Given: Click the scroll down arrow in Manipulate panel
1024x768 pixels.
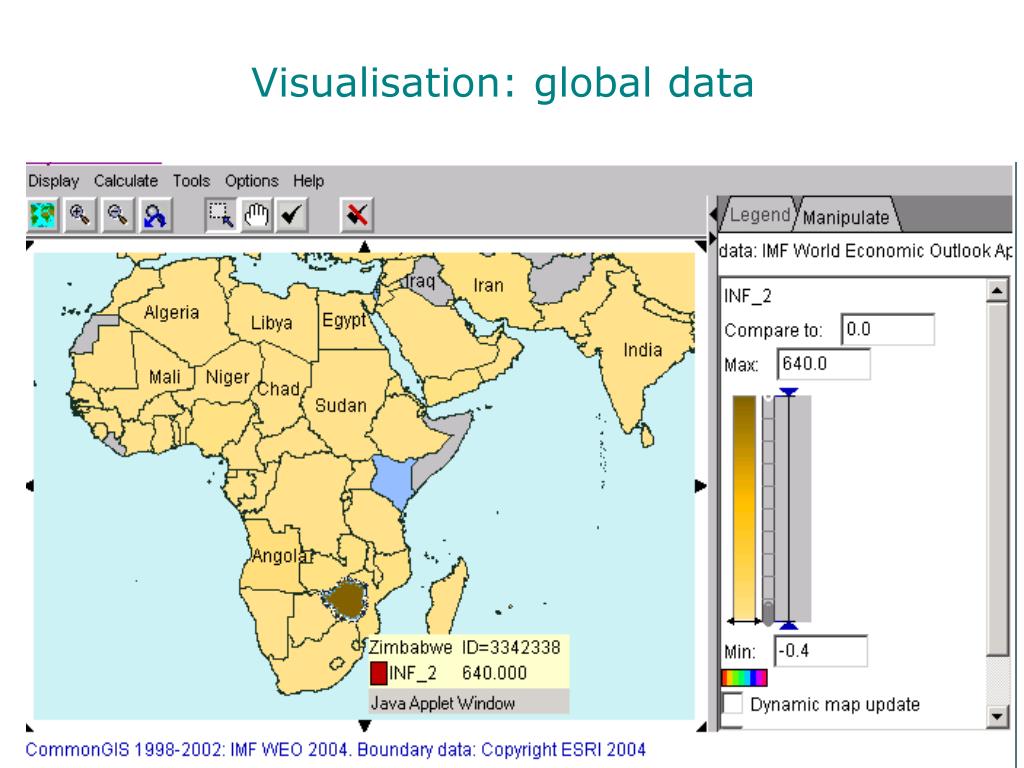Looking at the screenshot, I should tap(997, 716).
